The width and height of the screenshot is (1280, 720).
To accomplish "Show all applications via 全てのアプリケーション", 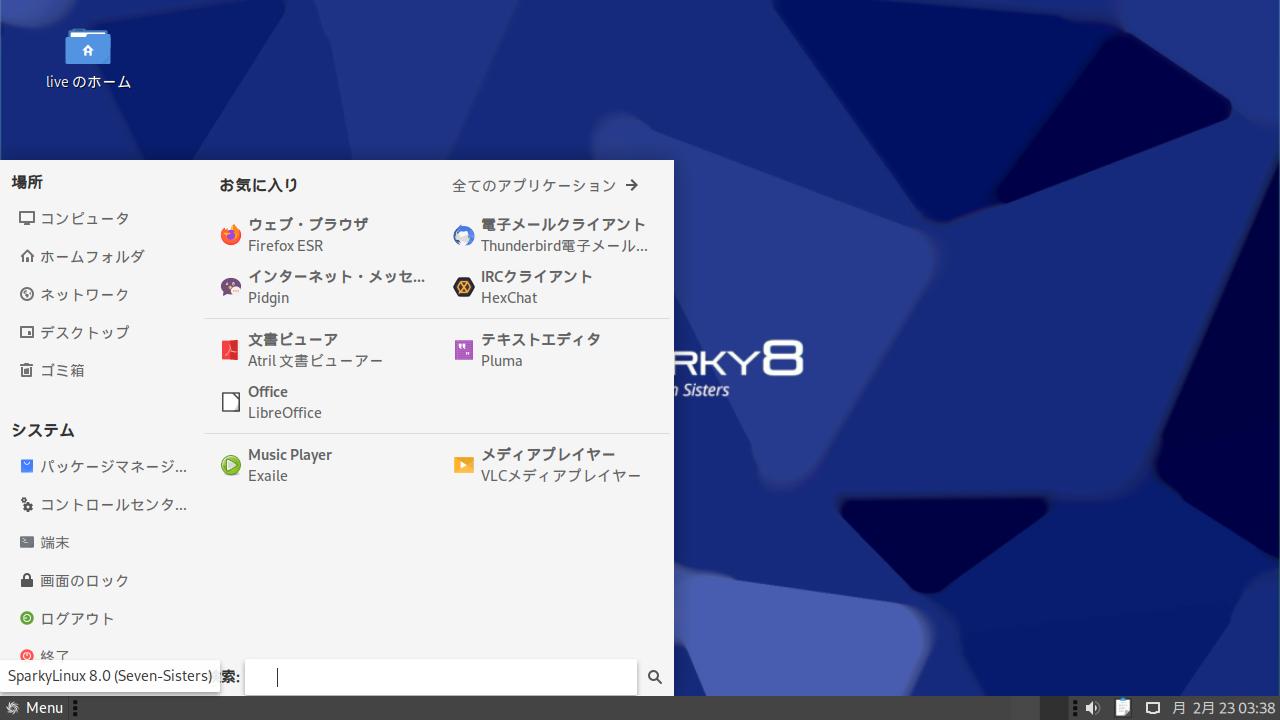I will 545,185.
